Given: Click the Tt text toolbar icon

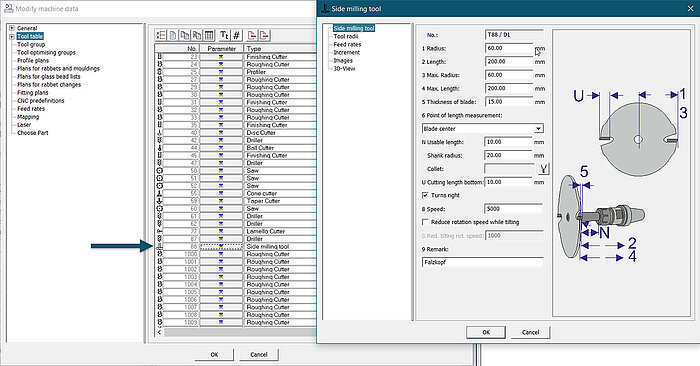Looking at the screenshot, I should (224, 35).
